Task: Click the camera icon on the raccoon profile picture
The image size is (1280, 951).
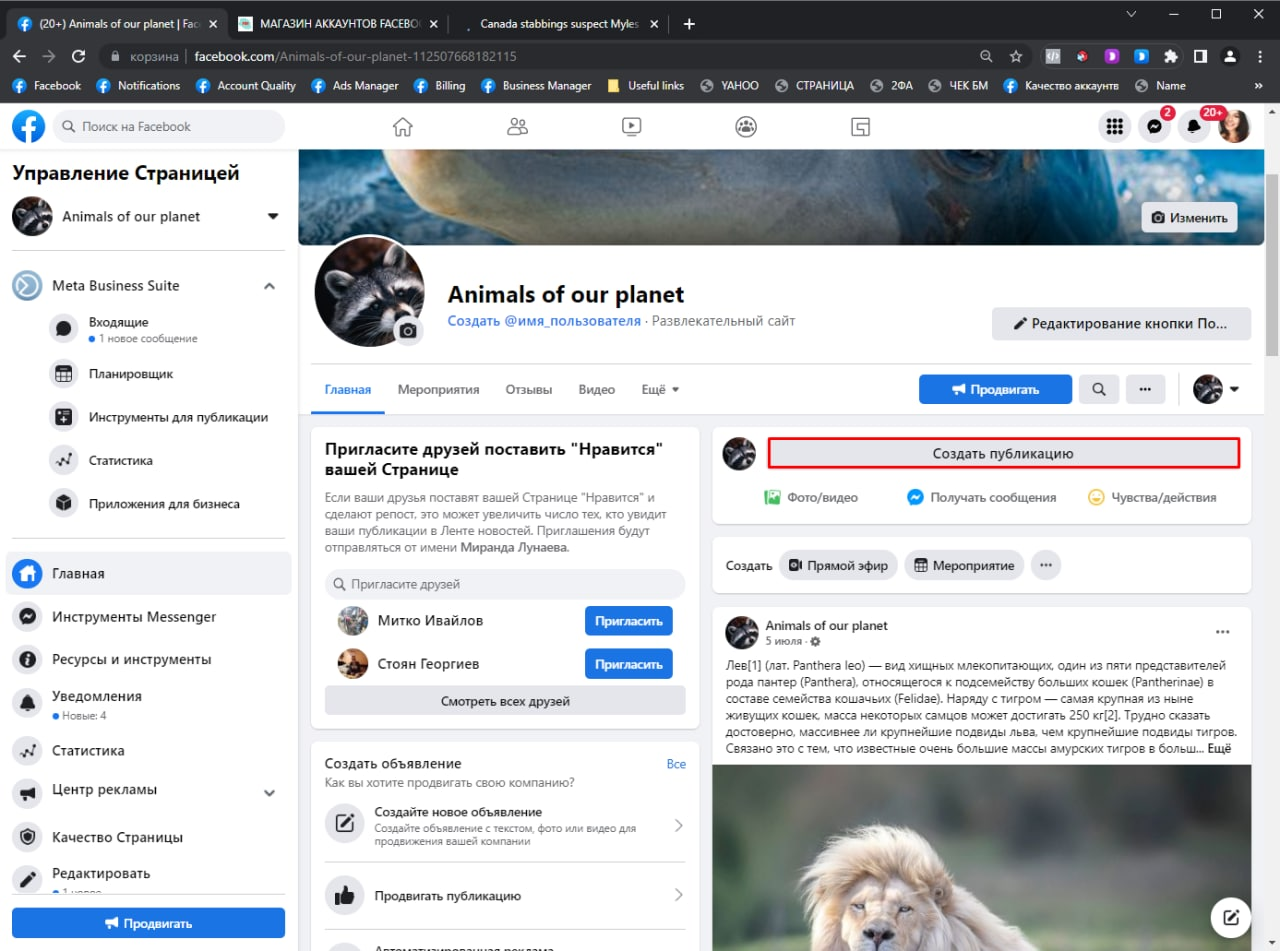Action: click(407, 330)
